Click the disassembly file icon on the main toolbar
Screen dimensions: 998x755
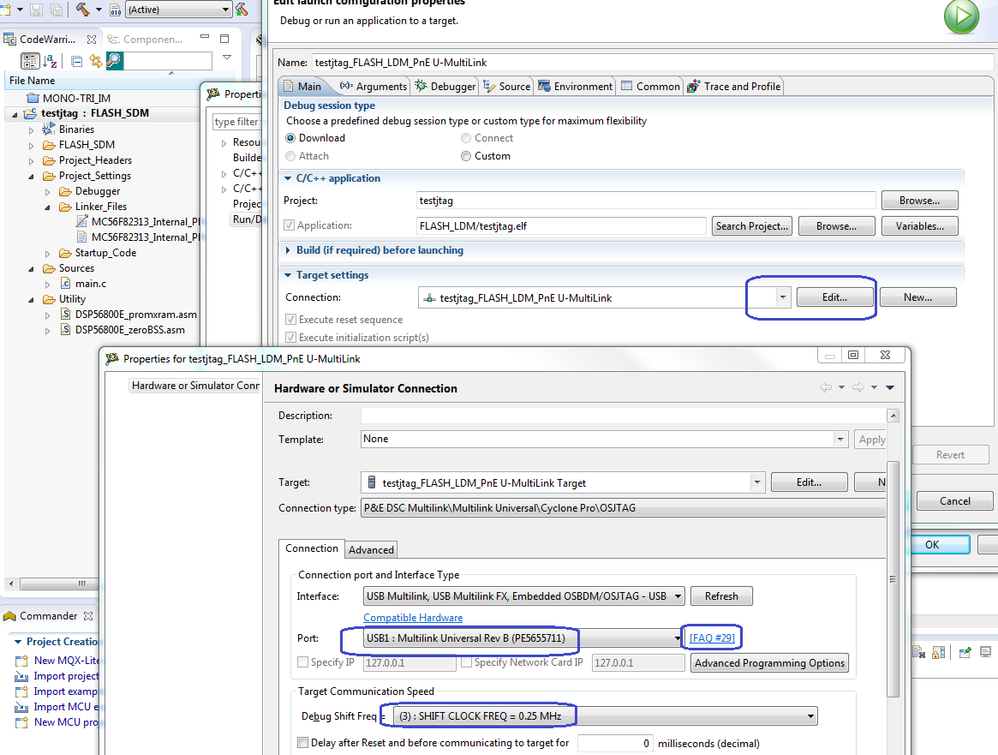tap(116, 10)
